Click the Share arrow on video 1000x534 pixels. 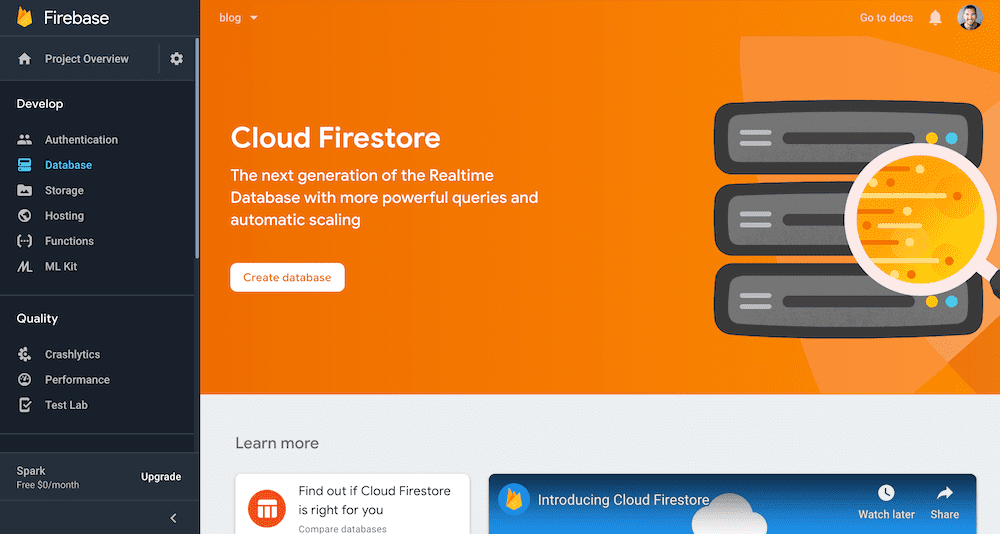point(945,493)
